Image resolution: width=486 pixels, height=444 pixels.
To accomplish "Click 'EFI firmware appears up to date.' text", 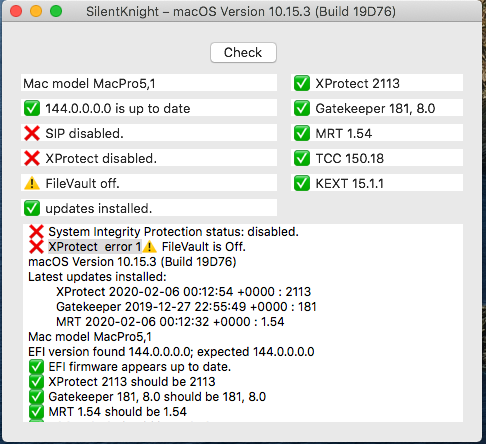I will 140,367.
